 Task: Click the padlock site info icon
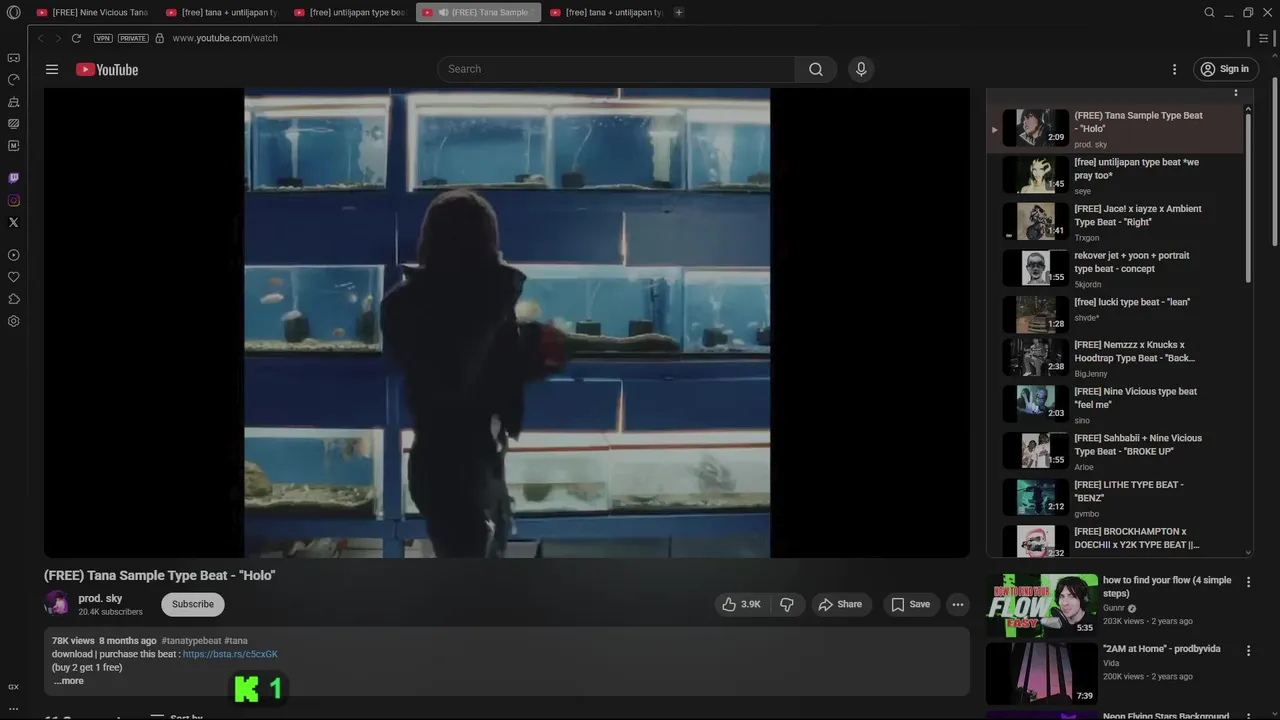point(159,38)
